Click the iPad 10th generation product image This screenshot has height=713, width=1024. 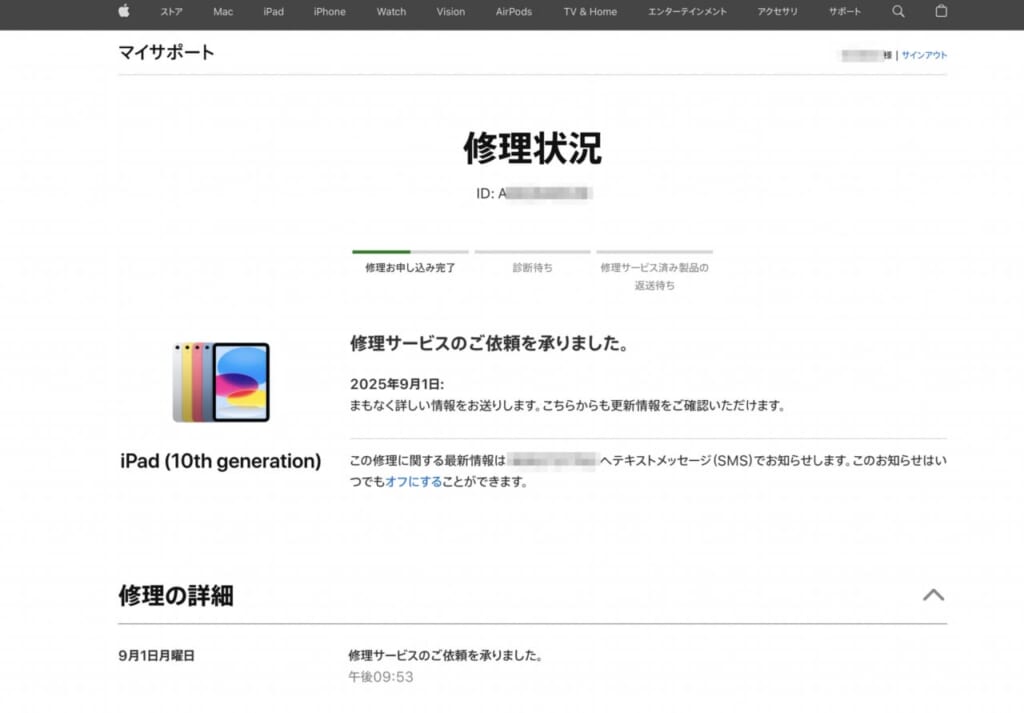[x=221, y=382]
